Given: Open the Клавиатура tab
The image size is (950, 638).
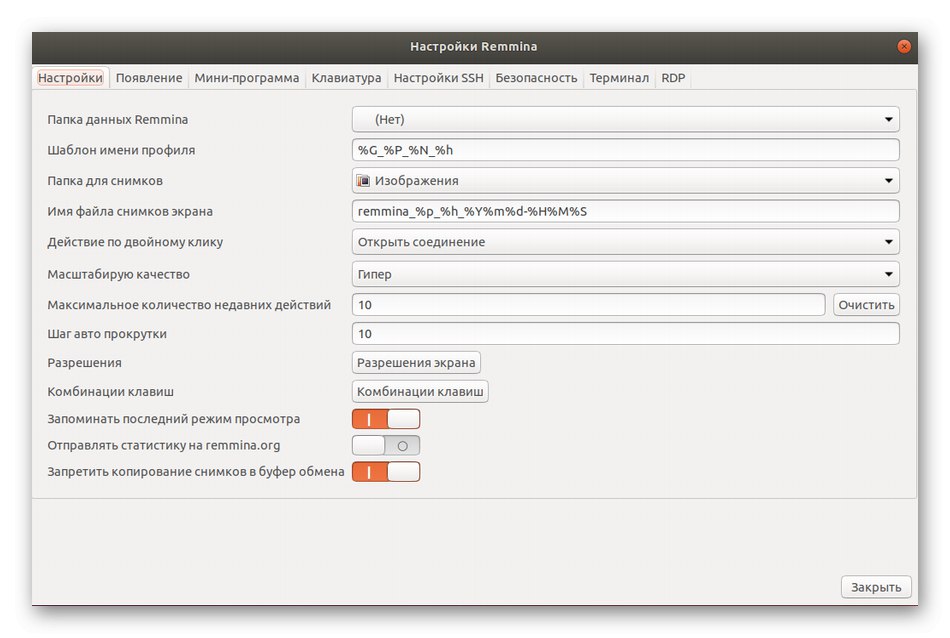Looking at the screenshot, I should pyautogui.click(x=346, y=78).
